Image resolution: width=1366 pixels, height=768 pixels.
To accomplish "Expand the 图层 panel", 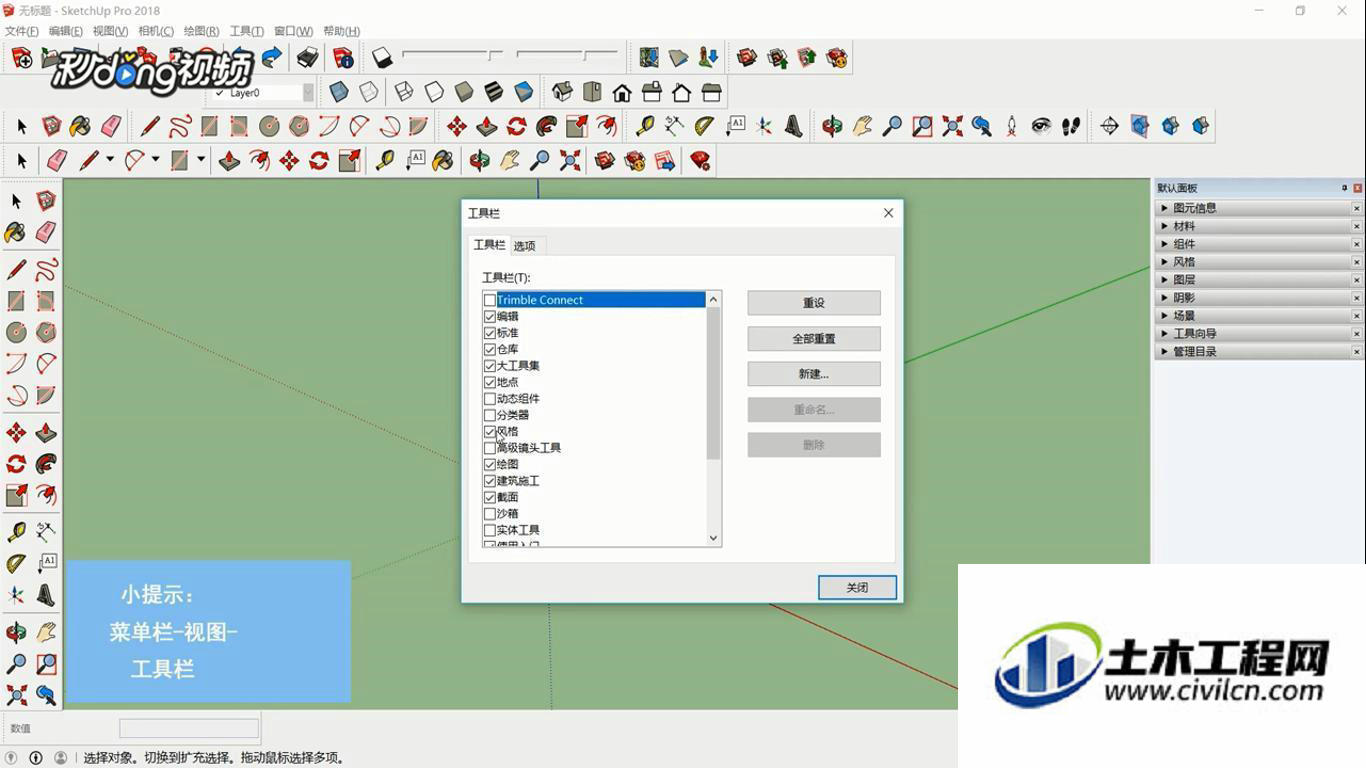I will pos(1164,280).
